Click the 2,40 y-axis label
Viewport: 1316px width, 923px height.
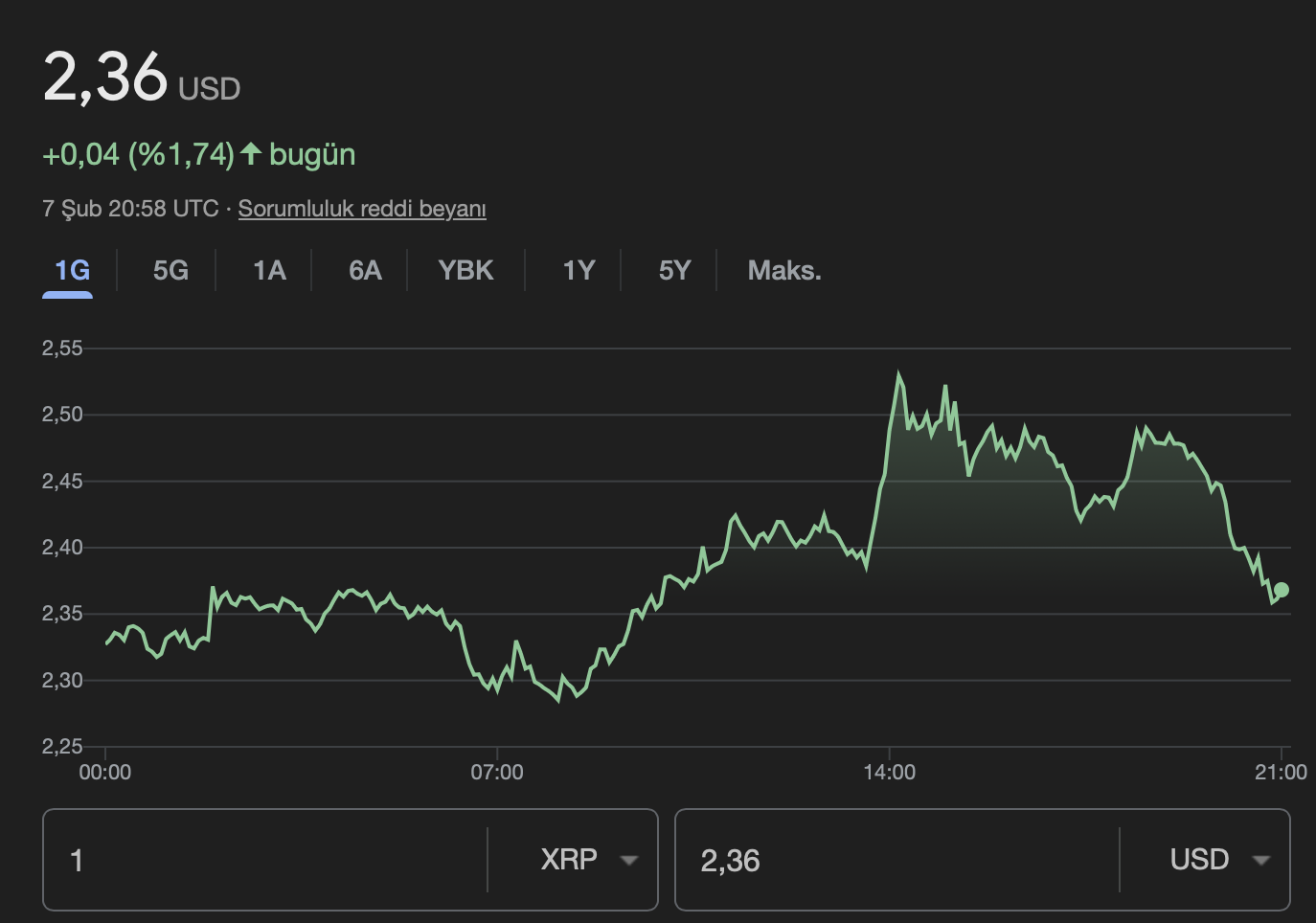62,548
